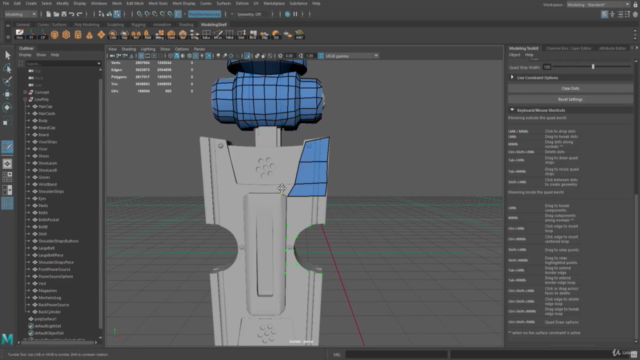The width and height of the screenshot is (640, 360).
Task: Click the Hist shelf icon
Action: (20, 35)
